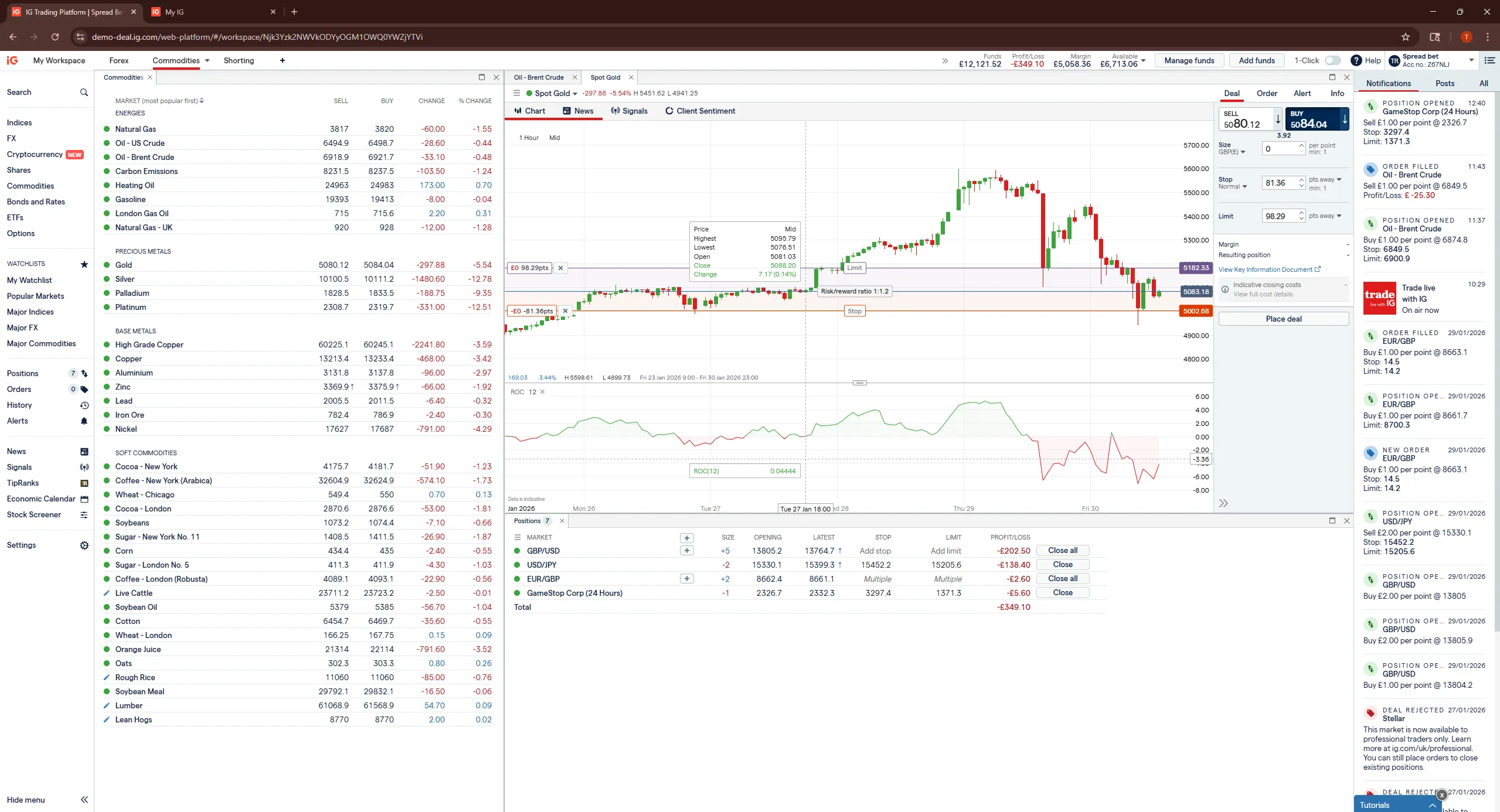Toggle the 1-Click dealing switch

point(1332,60)
